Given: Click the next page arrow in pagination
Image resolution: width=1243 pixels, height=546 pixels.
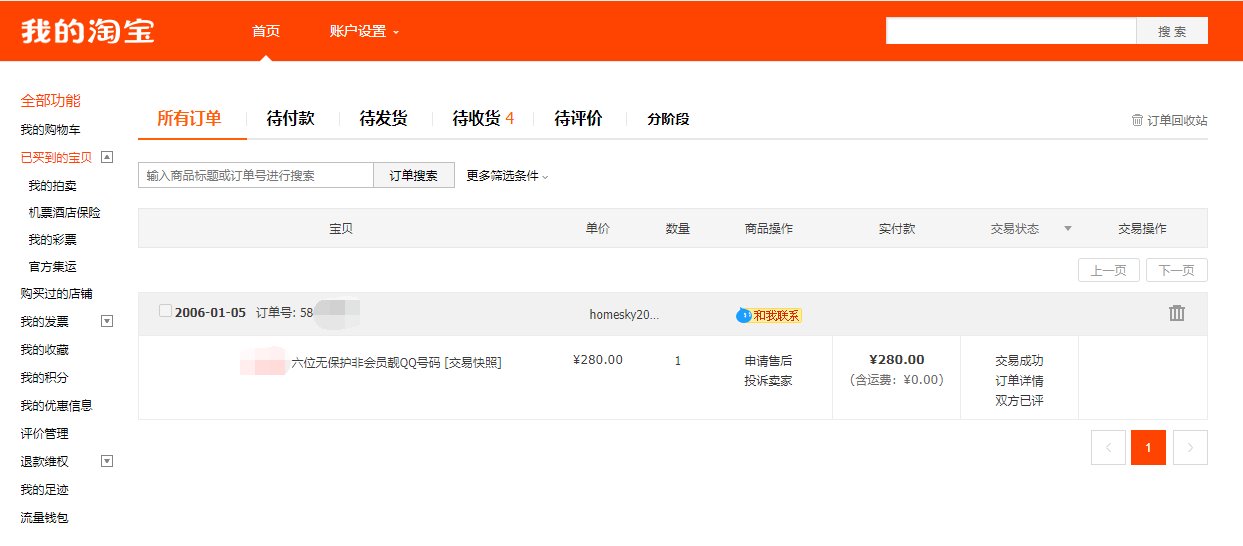Looking at the screenshot, I should [1190, 448].
